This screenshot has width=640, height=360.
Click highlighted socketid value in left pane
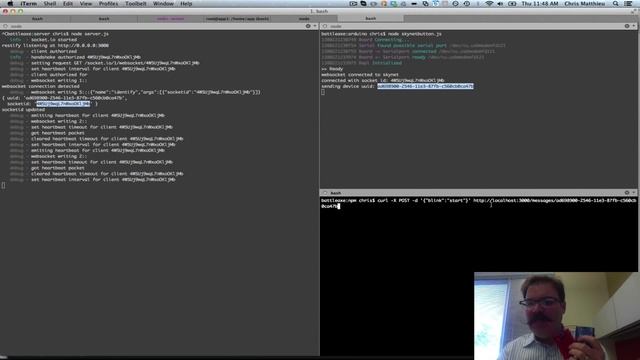click(x=63, y=104)
